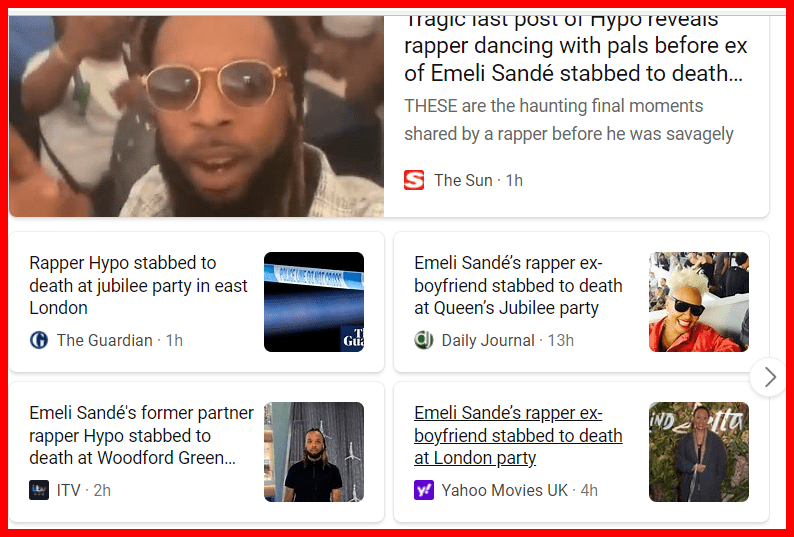Click 'The Sun' source name text
This screenshot has width=794, height=537.
pos(463,180)
